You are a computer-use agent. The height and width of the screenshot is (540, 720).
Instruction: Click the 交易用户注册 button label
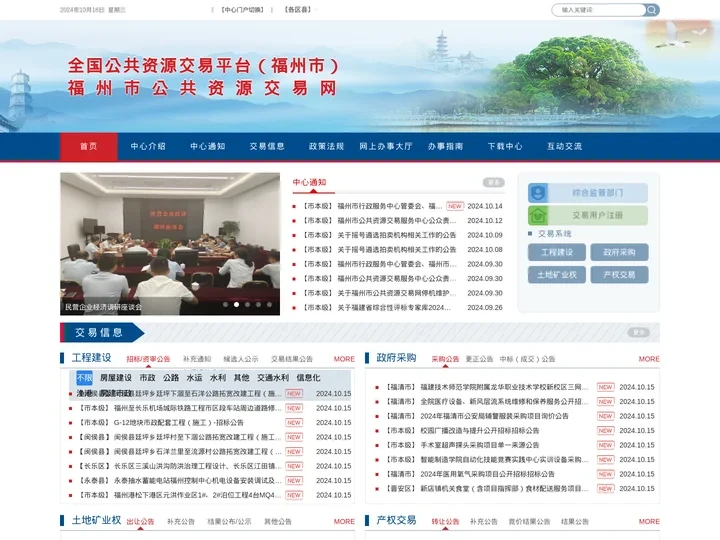(597, 215)
